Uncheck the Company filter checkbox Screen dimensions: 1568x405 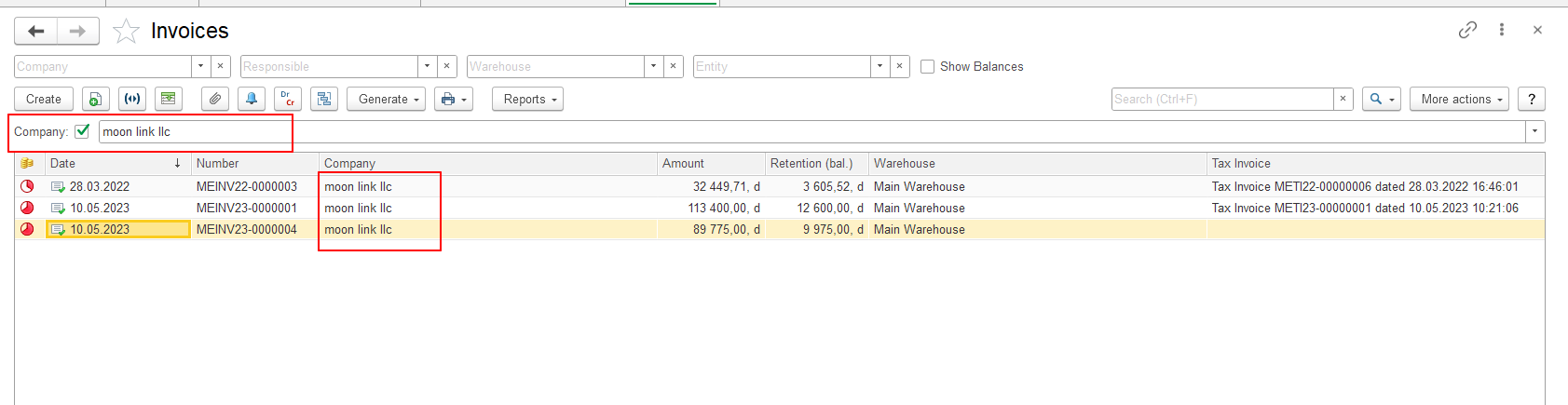point(82,131)
